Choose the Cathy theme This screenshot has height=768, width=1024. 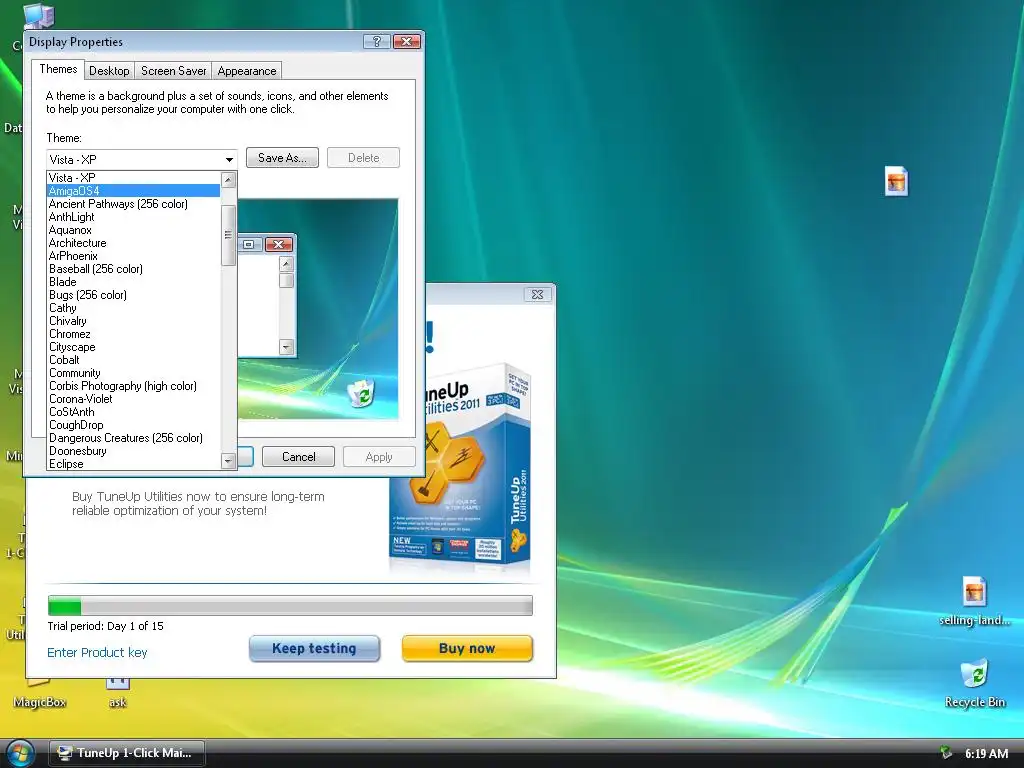click(x=134, y=308)
